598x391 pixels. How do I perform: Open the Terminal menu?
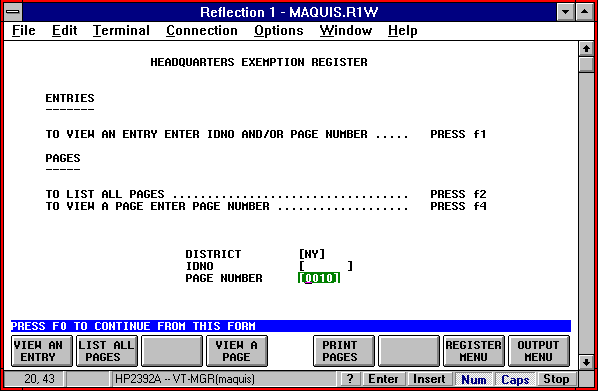(x=121, y=31)
